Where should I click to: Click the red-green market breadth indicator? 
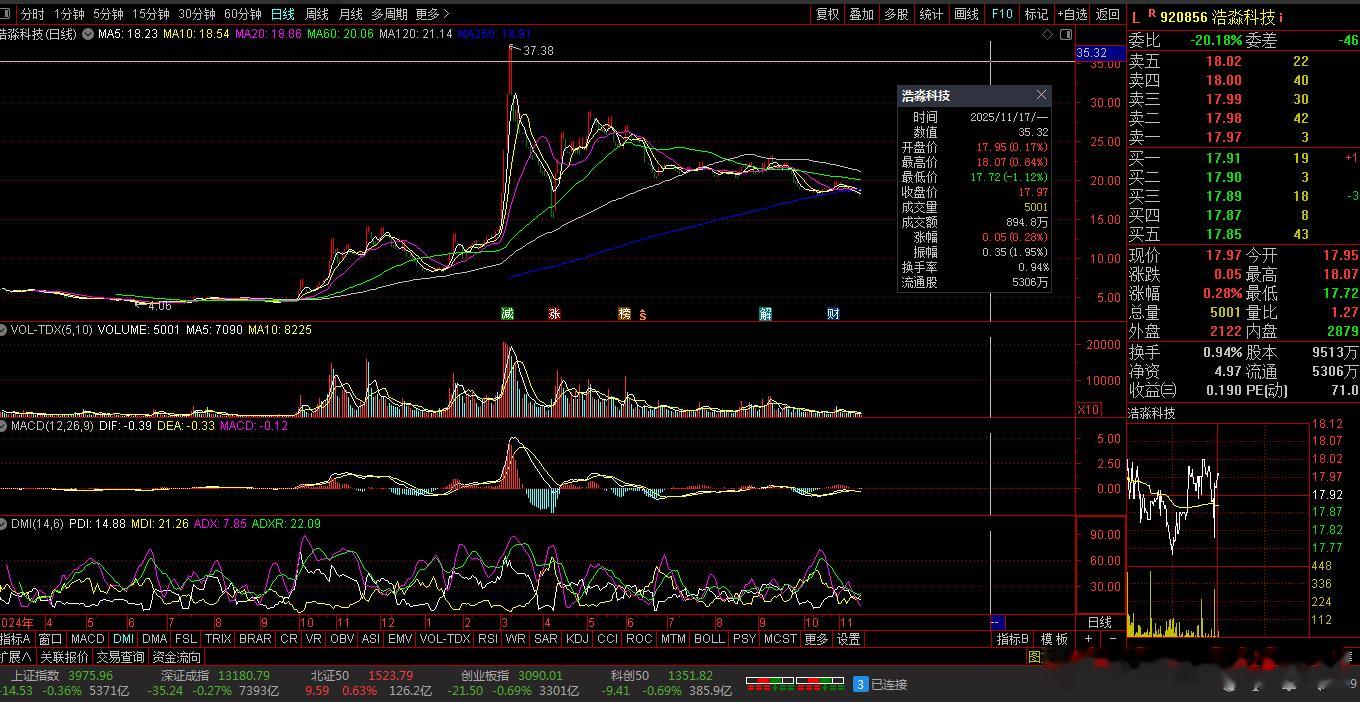pos(795,684)
